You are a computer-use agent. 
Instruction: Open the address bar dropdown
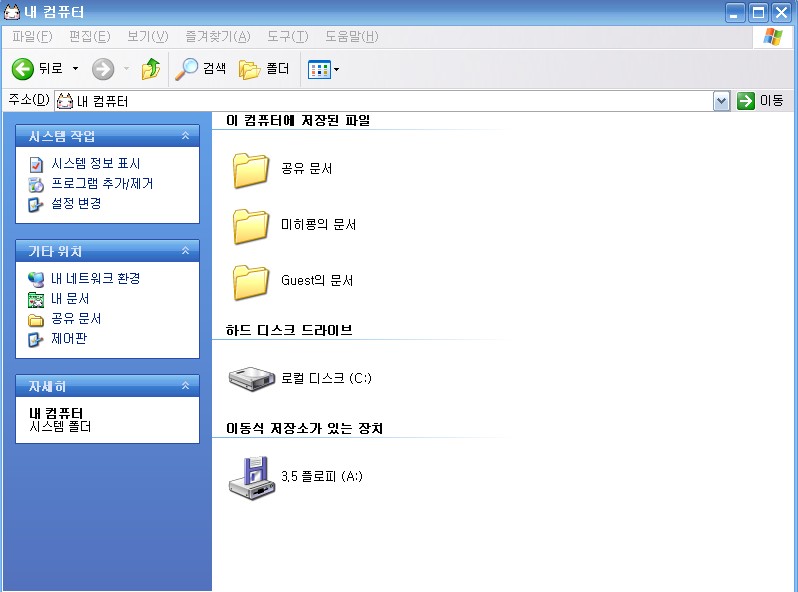pyautogui.click(x=721, y=101)
